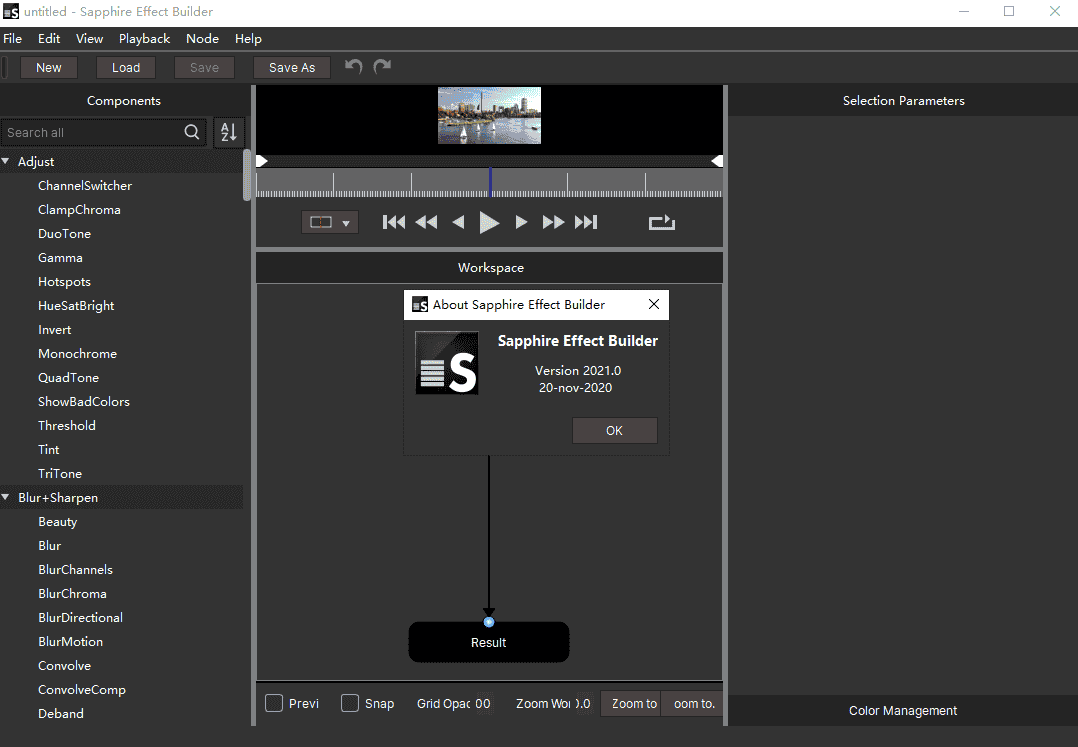Select the timeline end marker
The height and width of the screenshot is (747, 1078).
point(717,161)
